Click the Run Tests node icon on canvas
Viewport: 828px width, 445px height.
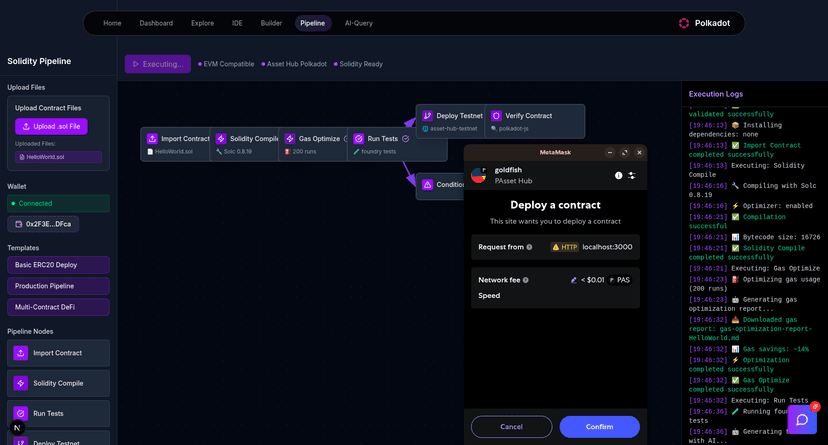[359, 139]
